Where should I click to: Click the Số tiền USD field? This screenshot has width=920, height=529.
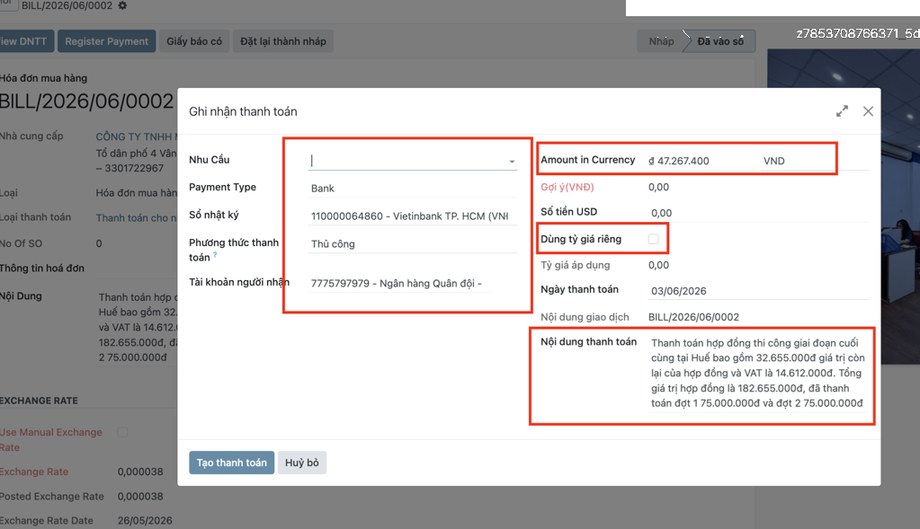758,213
